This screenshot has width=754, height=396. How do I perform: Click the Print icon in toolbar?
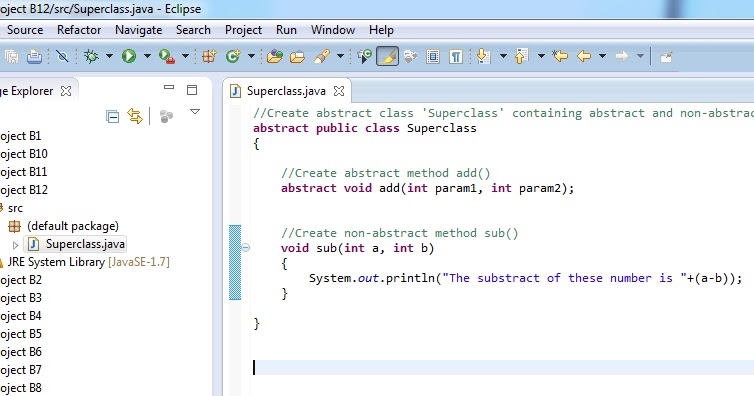click(34, 57)
